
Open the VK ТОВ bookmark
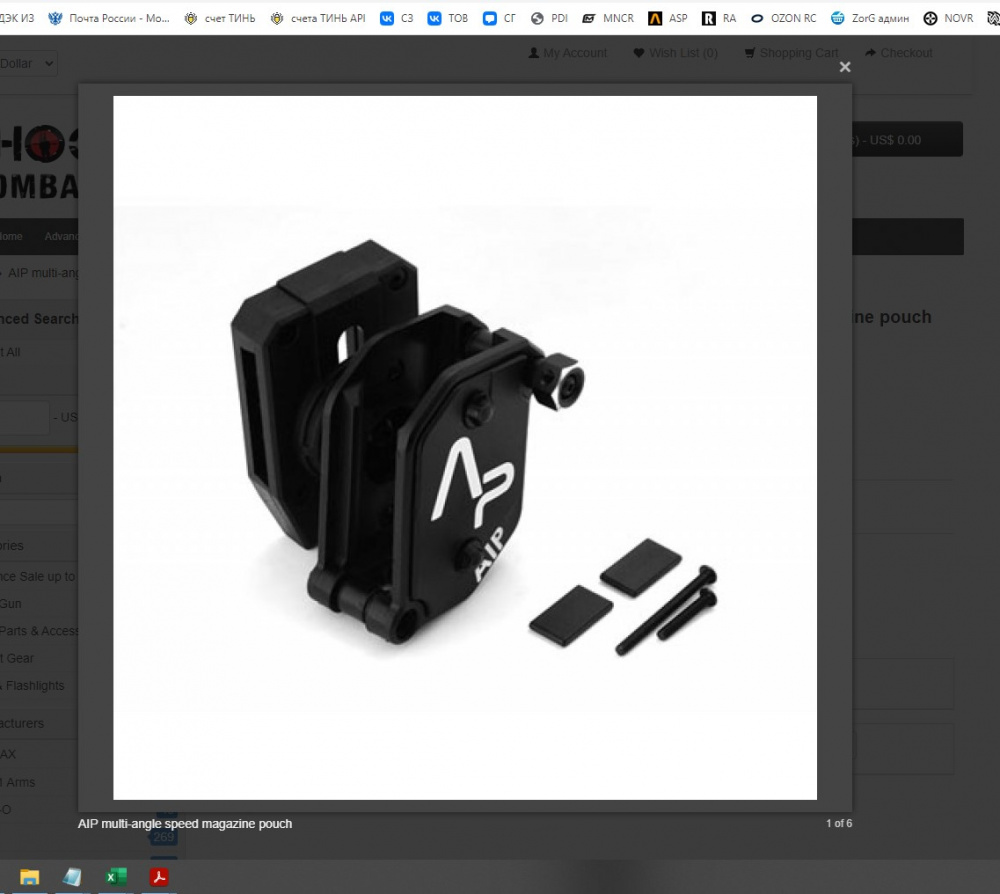click(x=448, y=18)
